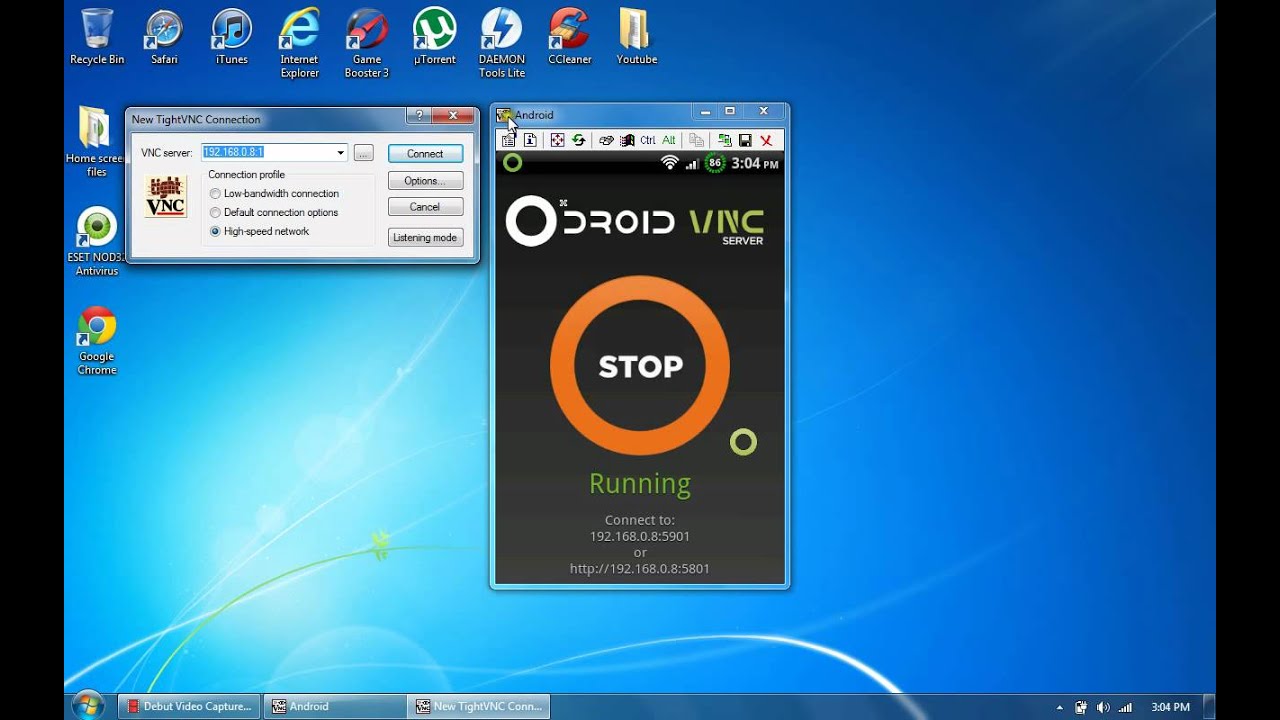Toggle Alt key in Android viewer toolbar
This screenshot has height=720, width=1280.
pos(669,140)
